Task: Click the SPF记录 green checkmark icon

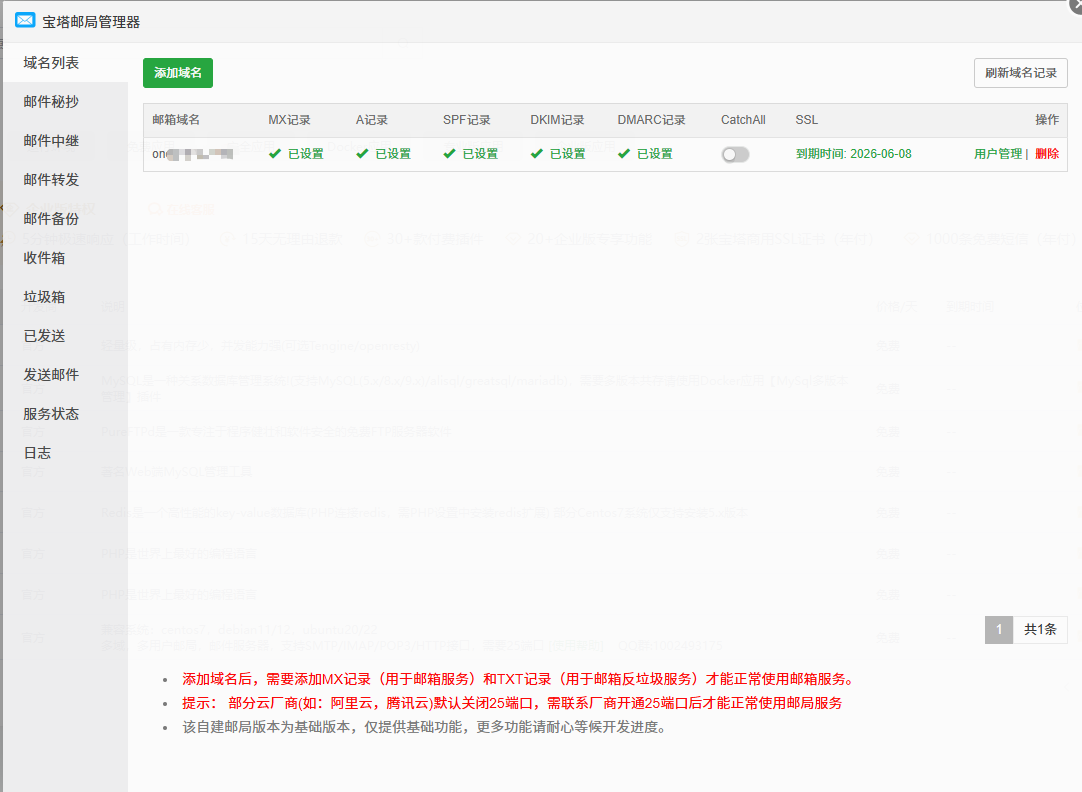Action: tap(449, 154)
